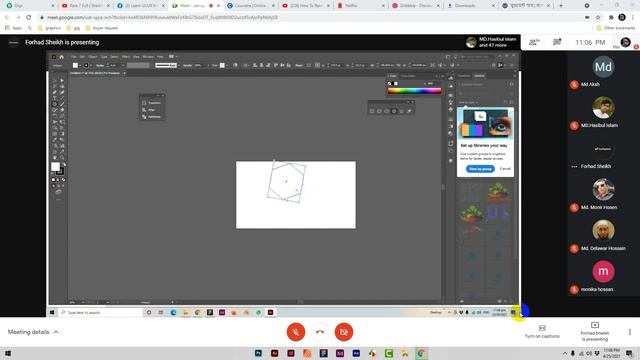Choose Ellipse tool in floating shape panel
This screenshot has height=360, width=640.
tap(387, 111)
